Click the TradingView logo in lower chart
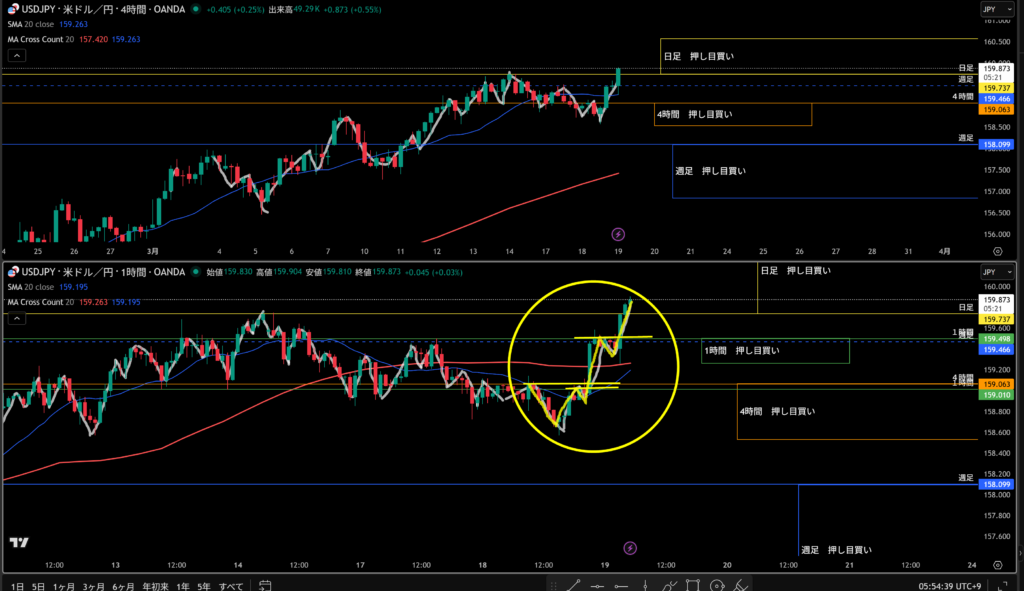 pos(19,542)
